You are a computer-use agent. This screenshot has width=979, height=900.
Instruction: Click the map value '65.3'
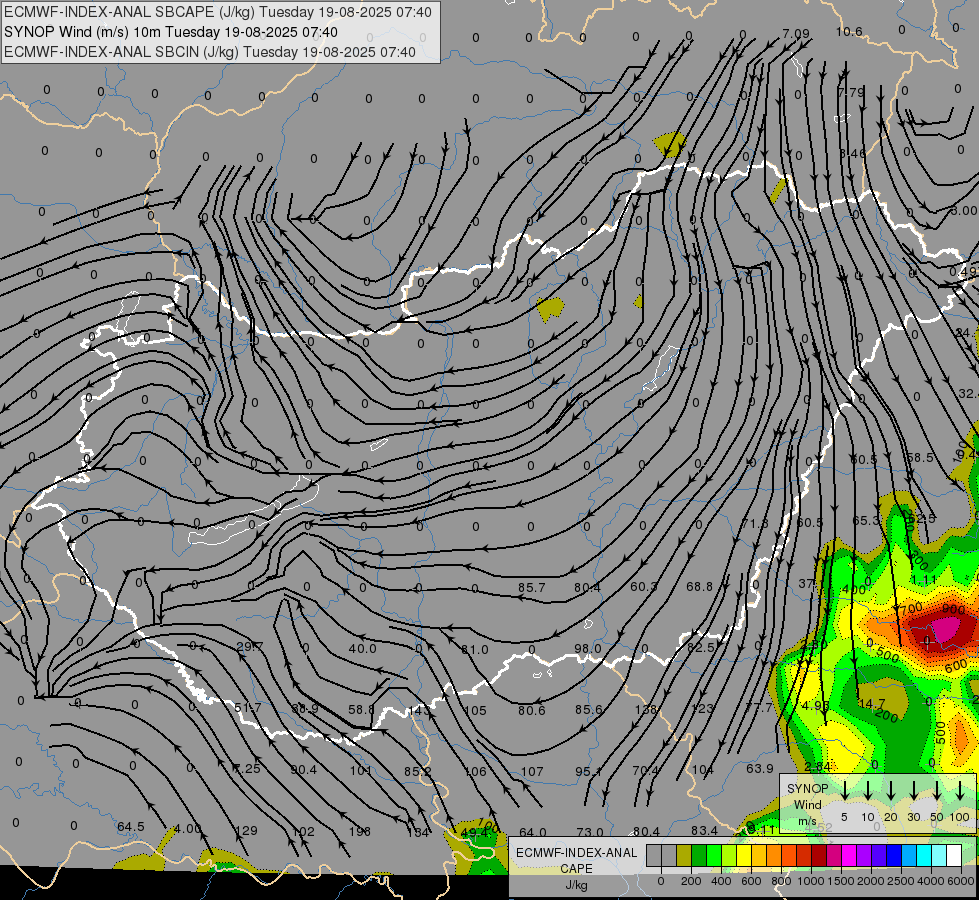(x=866, y=520)
